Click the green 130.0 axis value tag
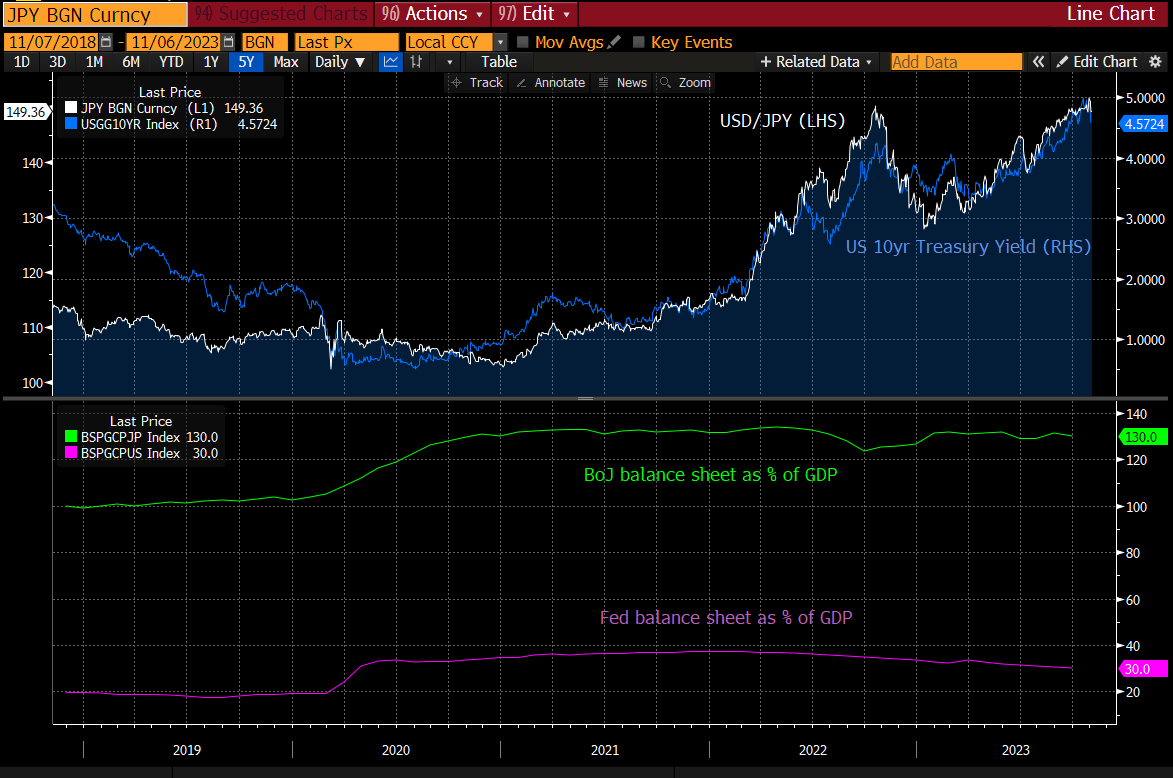The height and width of the screenshot is (778, 1173). click(x=1142, y=437)
